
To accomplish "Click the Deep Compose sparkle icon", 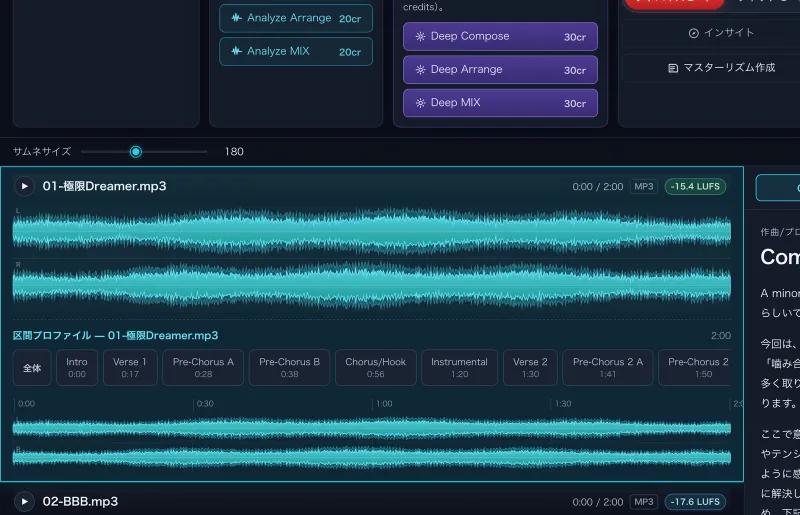I will tap(420, 36).
